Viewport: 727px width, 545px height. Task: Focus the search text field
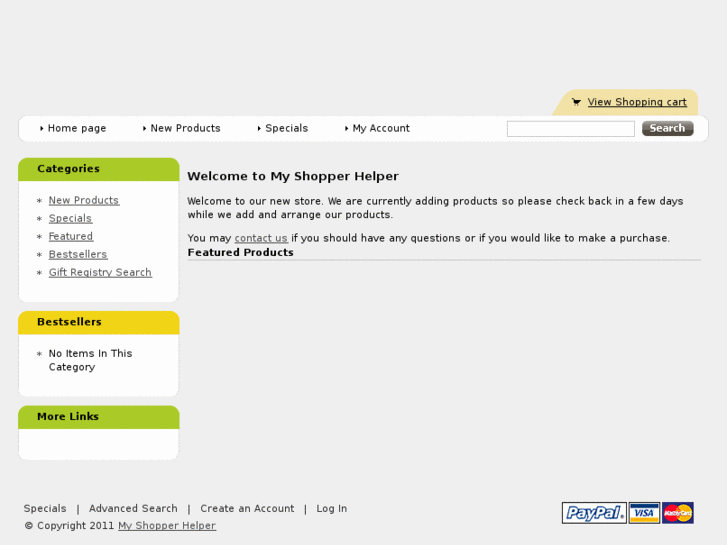point(571,128)
